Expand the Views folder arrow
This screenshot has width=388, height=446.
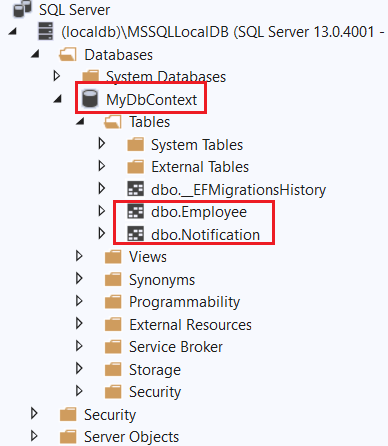[79, 256]
